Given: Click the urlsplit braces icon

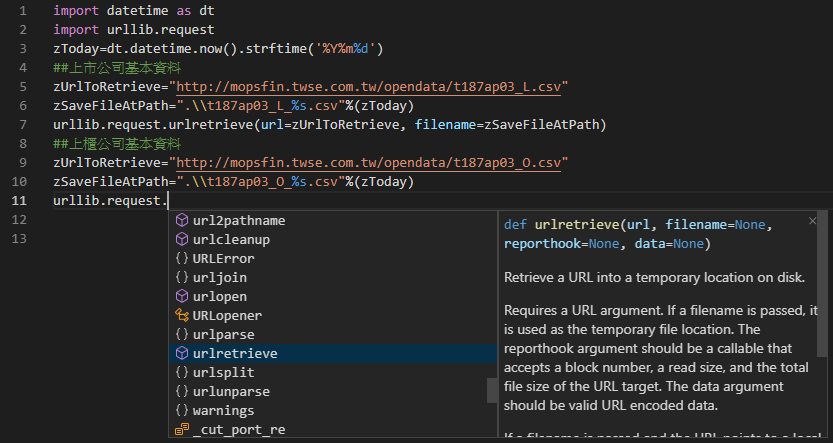Looking at the screenshot, I should (182, 372).
